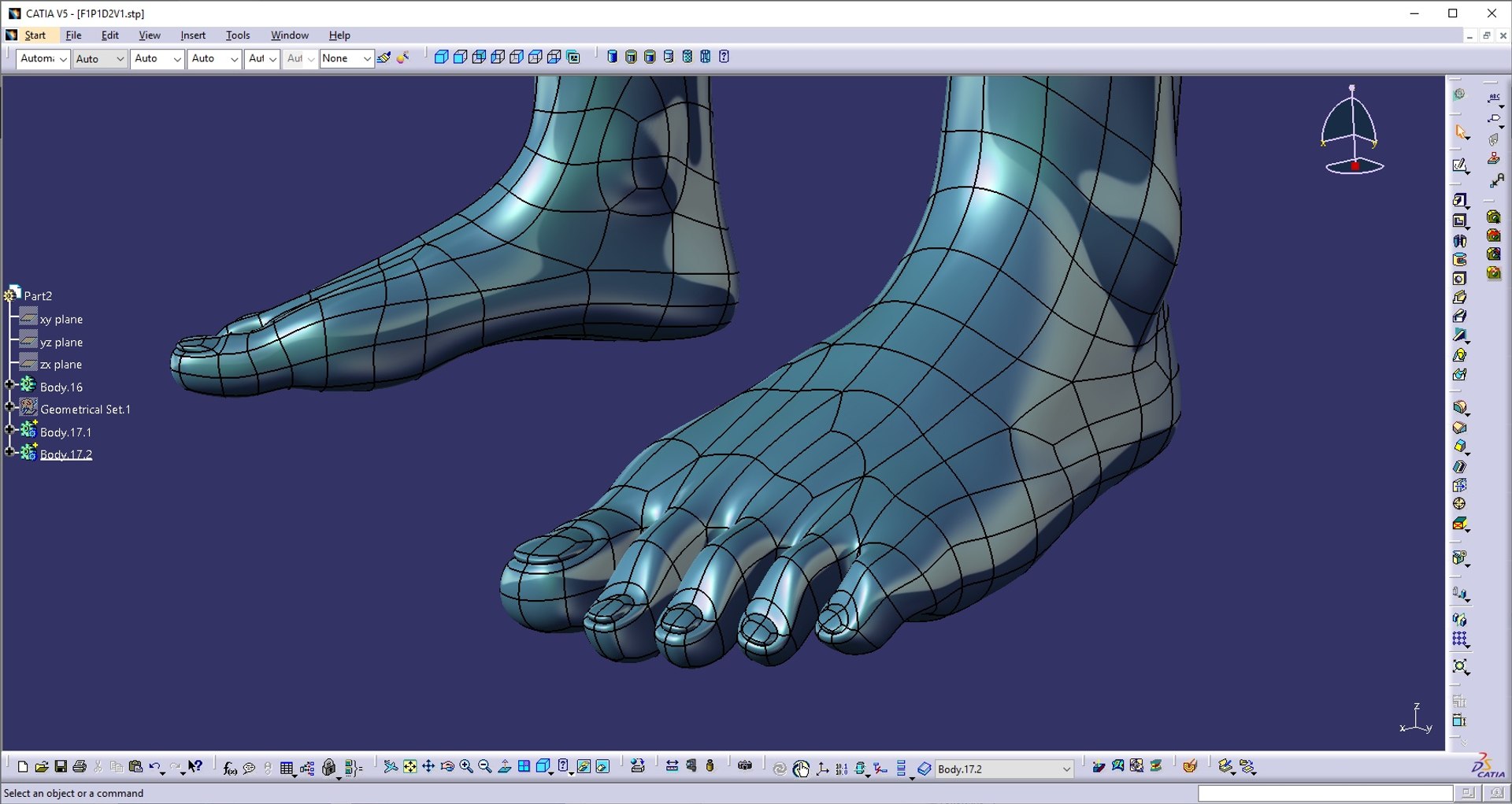Click the Measure Inertia weight icon
Viewport: 1512px width, 804px height.
(x=710, y=766)
